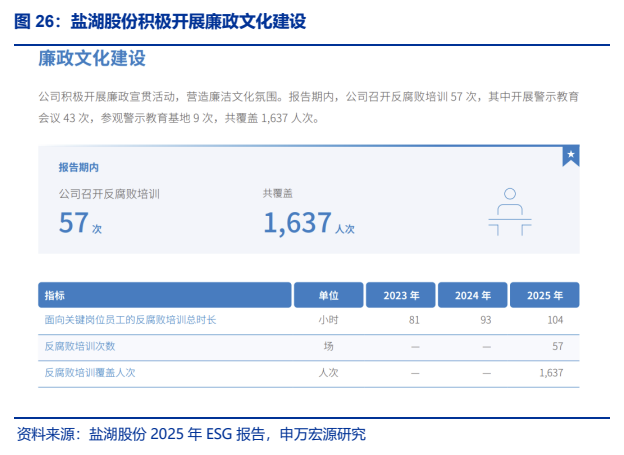Viewport: 624px width, 455px height.
Task: Click the 1,637 value in table
Action: pyautogui.click(x=552, y=373)
